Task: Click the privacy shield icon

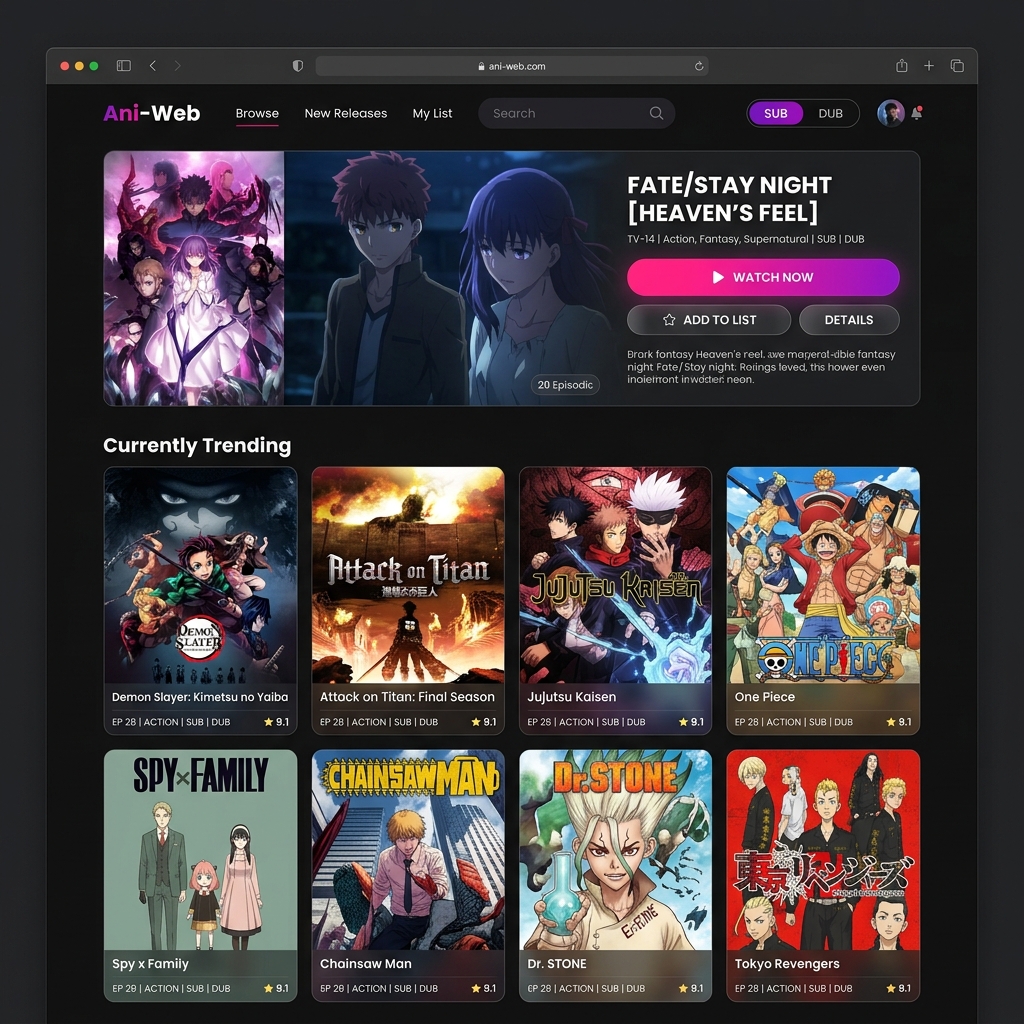Action: (x=298, y=65)
